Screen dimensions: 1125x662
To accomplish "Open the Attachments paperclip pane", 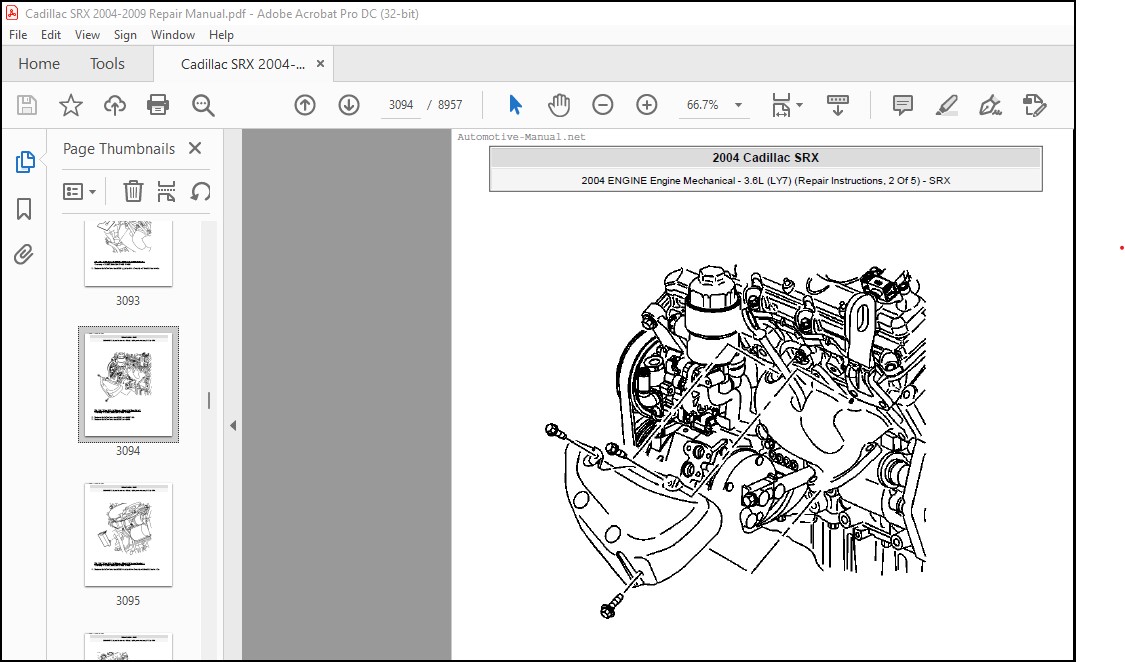I will 24,255.
